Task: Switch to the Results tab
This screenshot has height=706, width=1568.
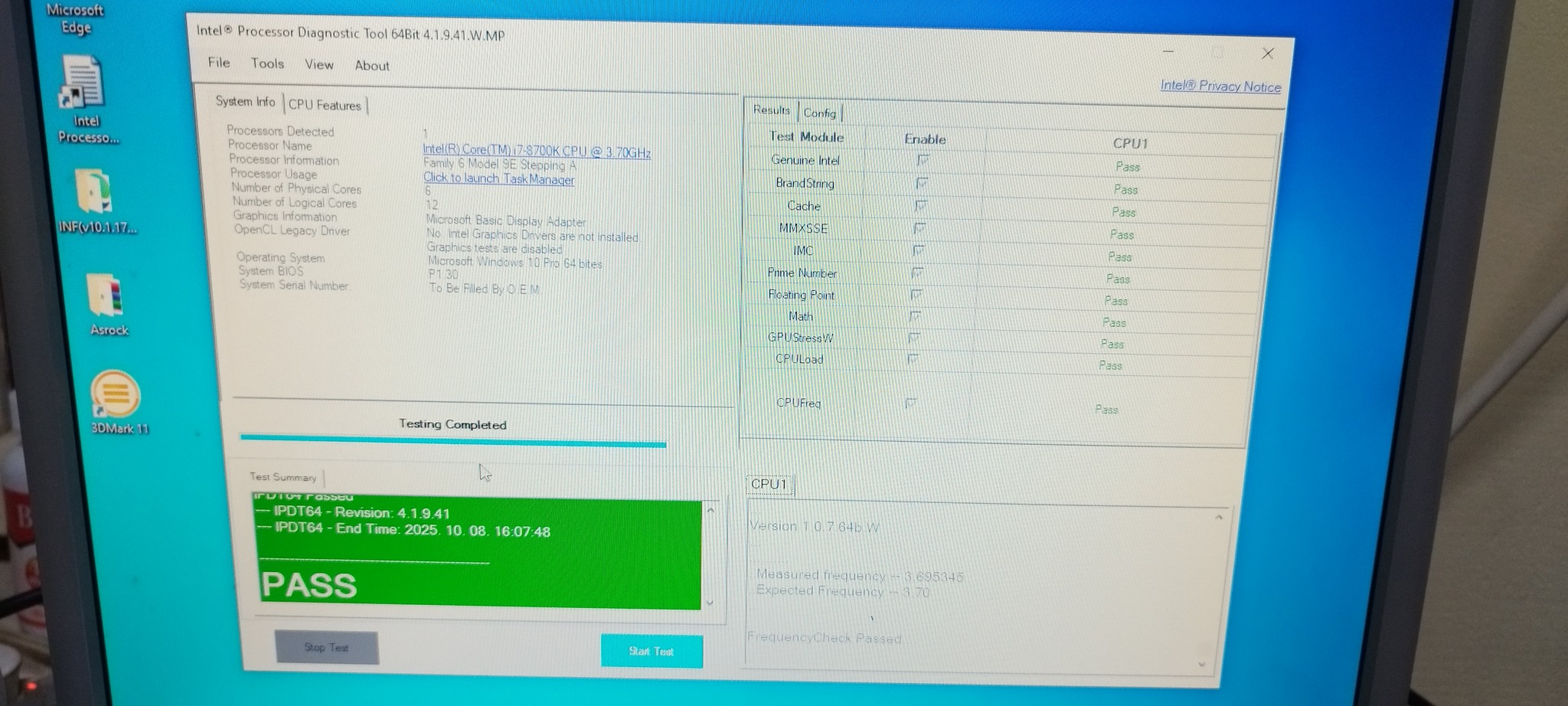Action: [772, 110]
